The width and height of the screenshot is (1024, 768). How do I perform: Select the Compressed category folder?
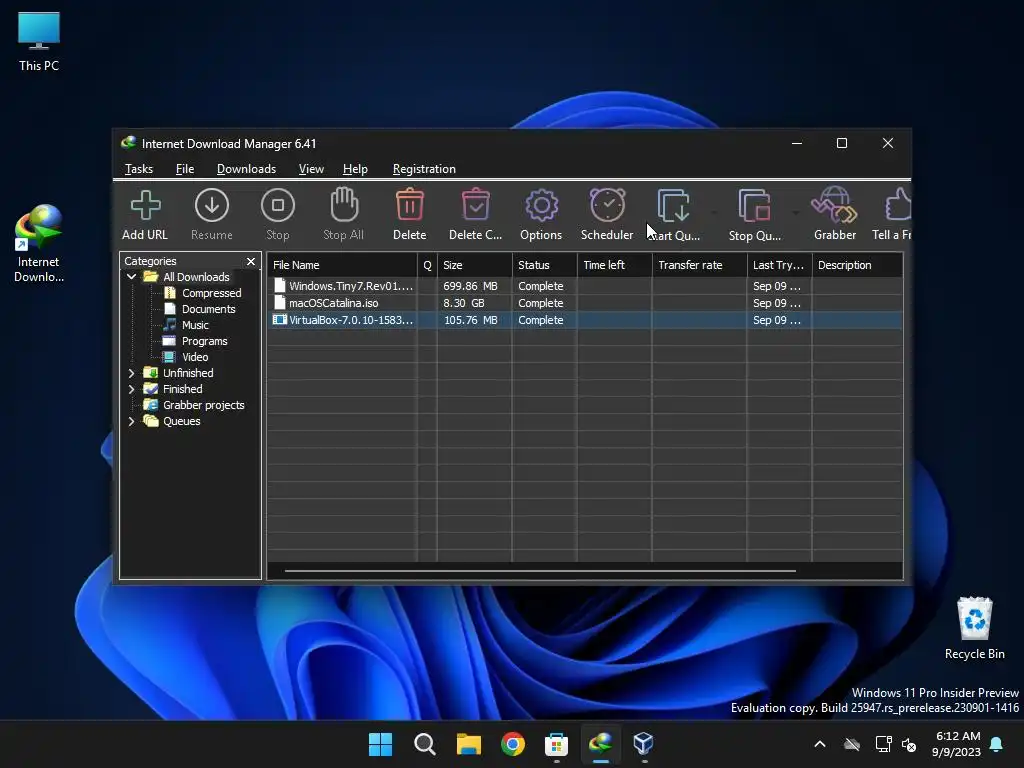coord(211,293)
